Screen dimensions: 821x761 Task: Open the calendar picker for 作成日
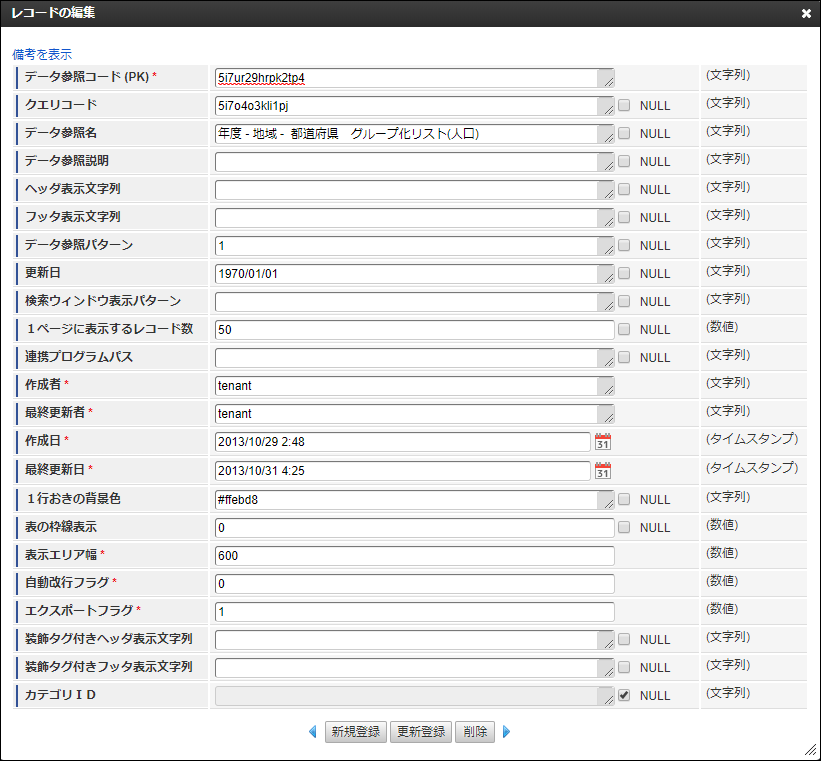[602, 441]
